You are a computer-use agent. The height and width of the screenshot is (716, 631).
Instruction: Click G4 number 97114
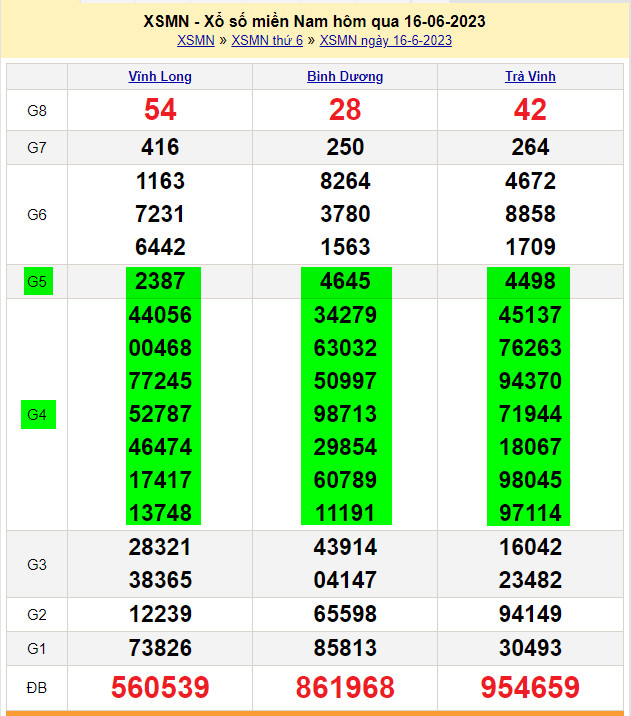pos(530,513)
